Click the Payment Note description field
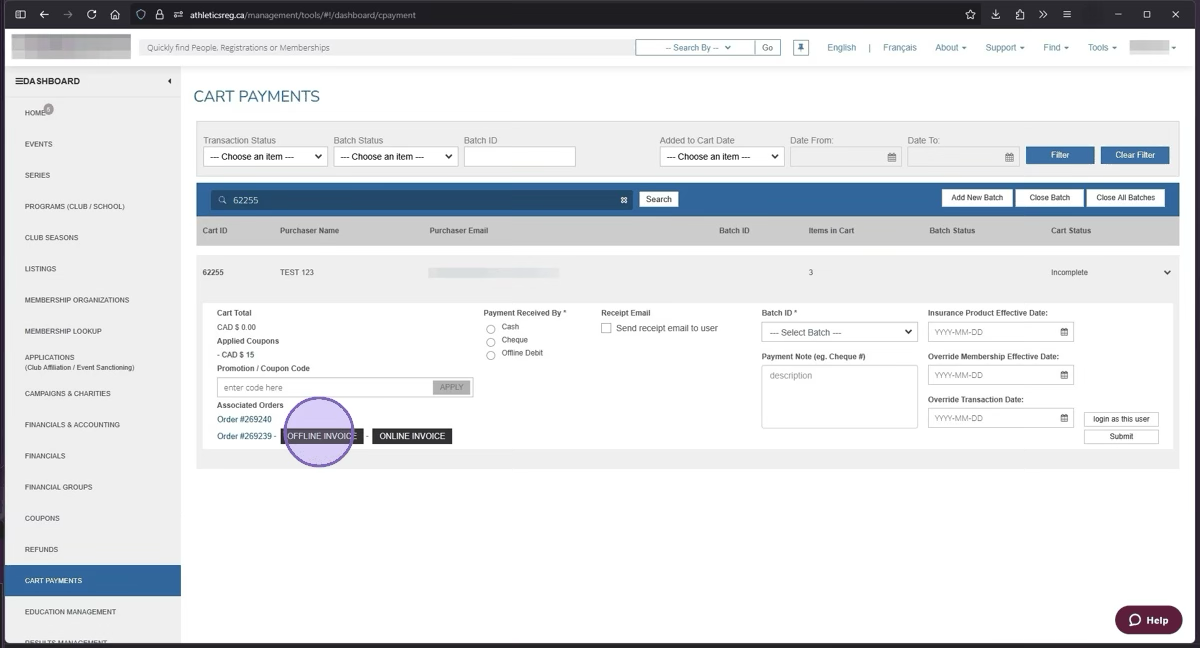The image size is (1200, 648). (x=839, y=396)
